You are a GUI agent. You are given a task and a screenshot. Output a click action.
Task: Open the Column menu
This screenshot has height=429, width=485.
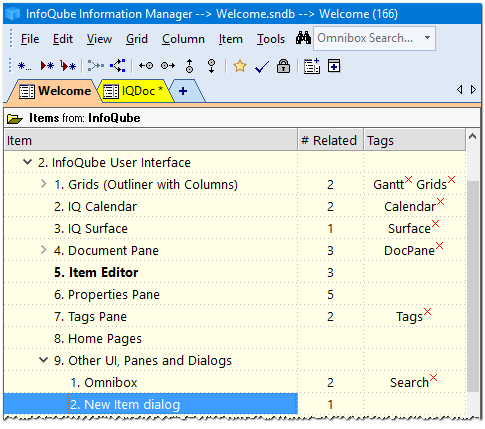(x=183, y=39)
